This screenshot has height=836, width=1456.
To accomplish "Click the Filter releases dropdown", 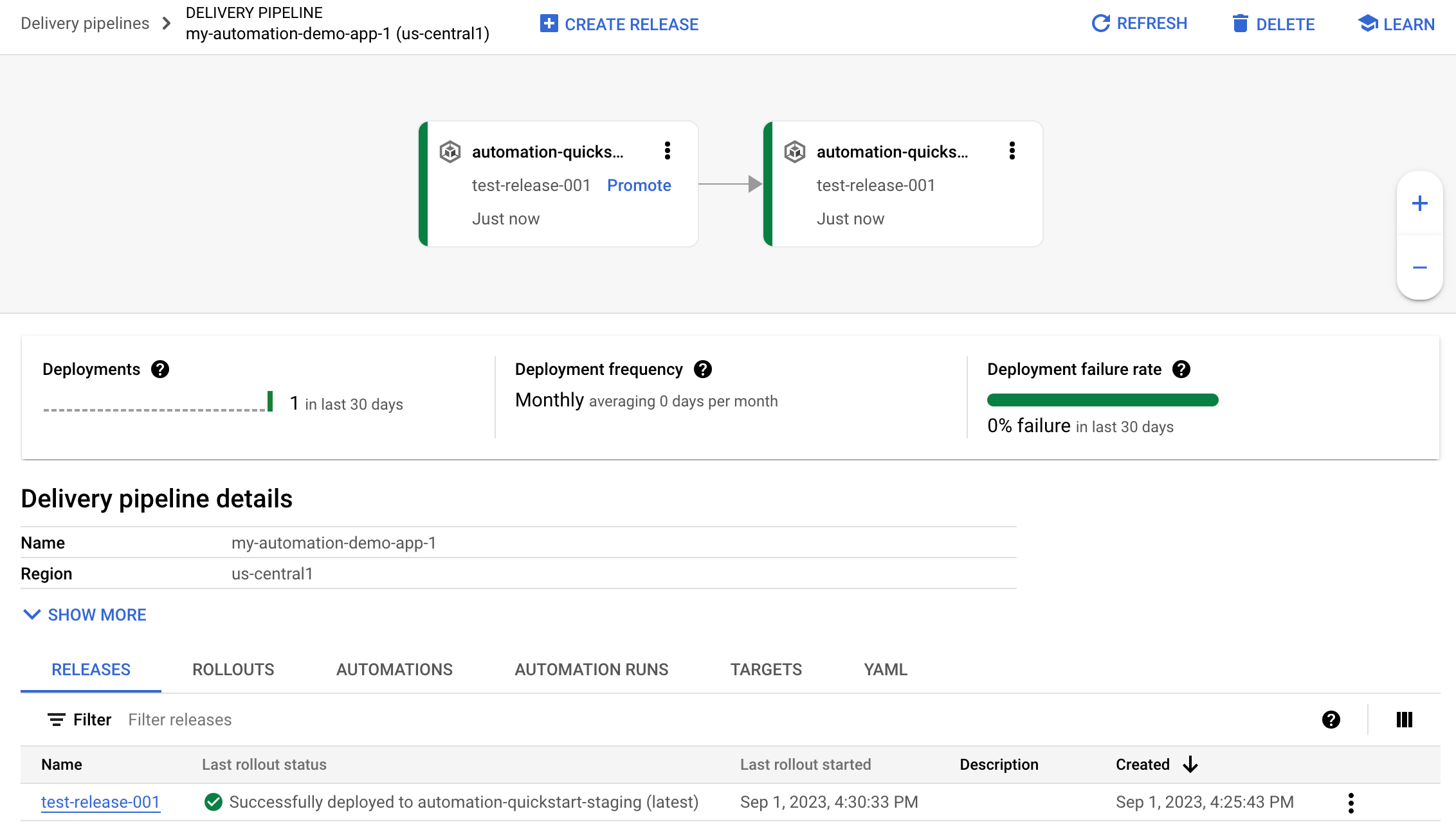I will point(181,718).
